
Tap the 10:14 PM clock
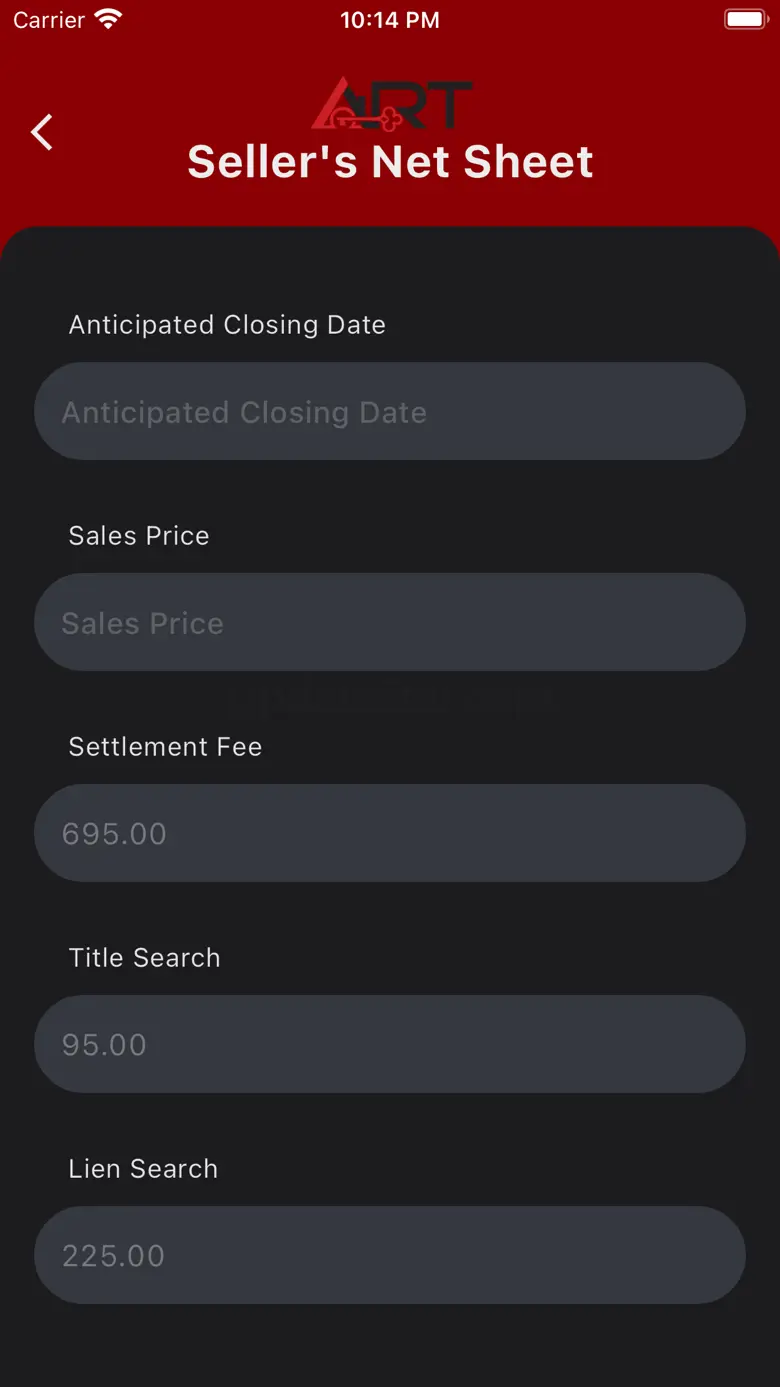point(389,20)
